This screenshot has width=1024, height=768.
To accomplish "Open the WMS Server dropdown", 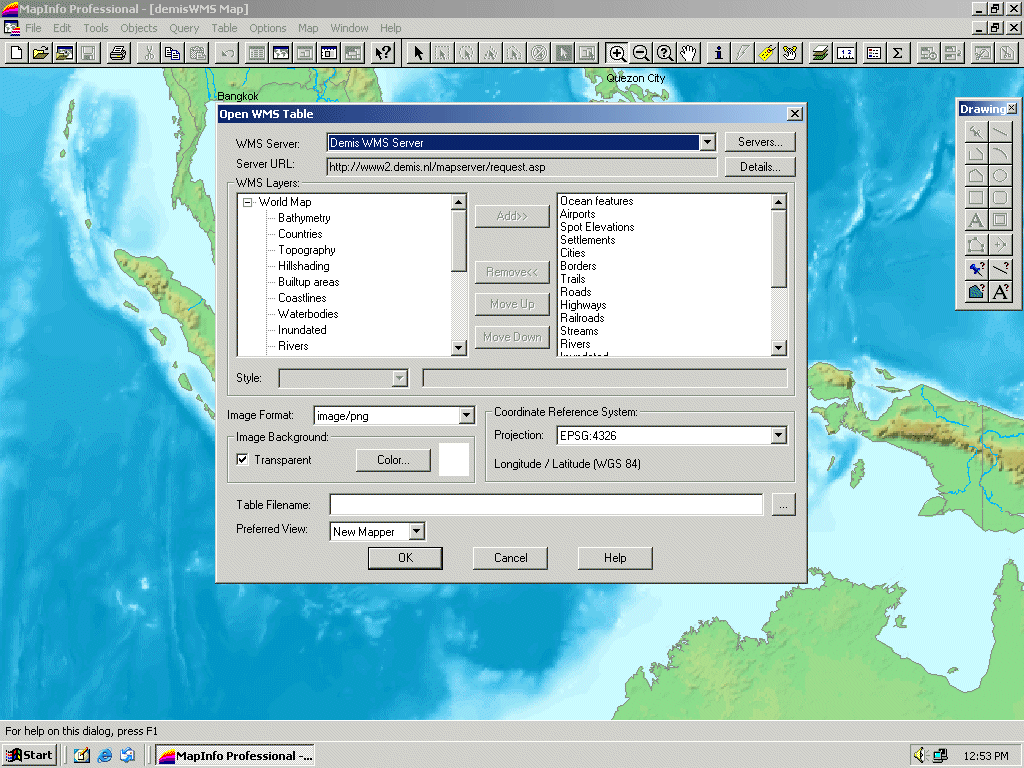I will click(707, 142).
